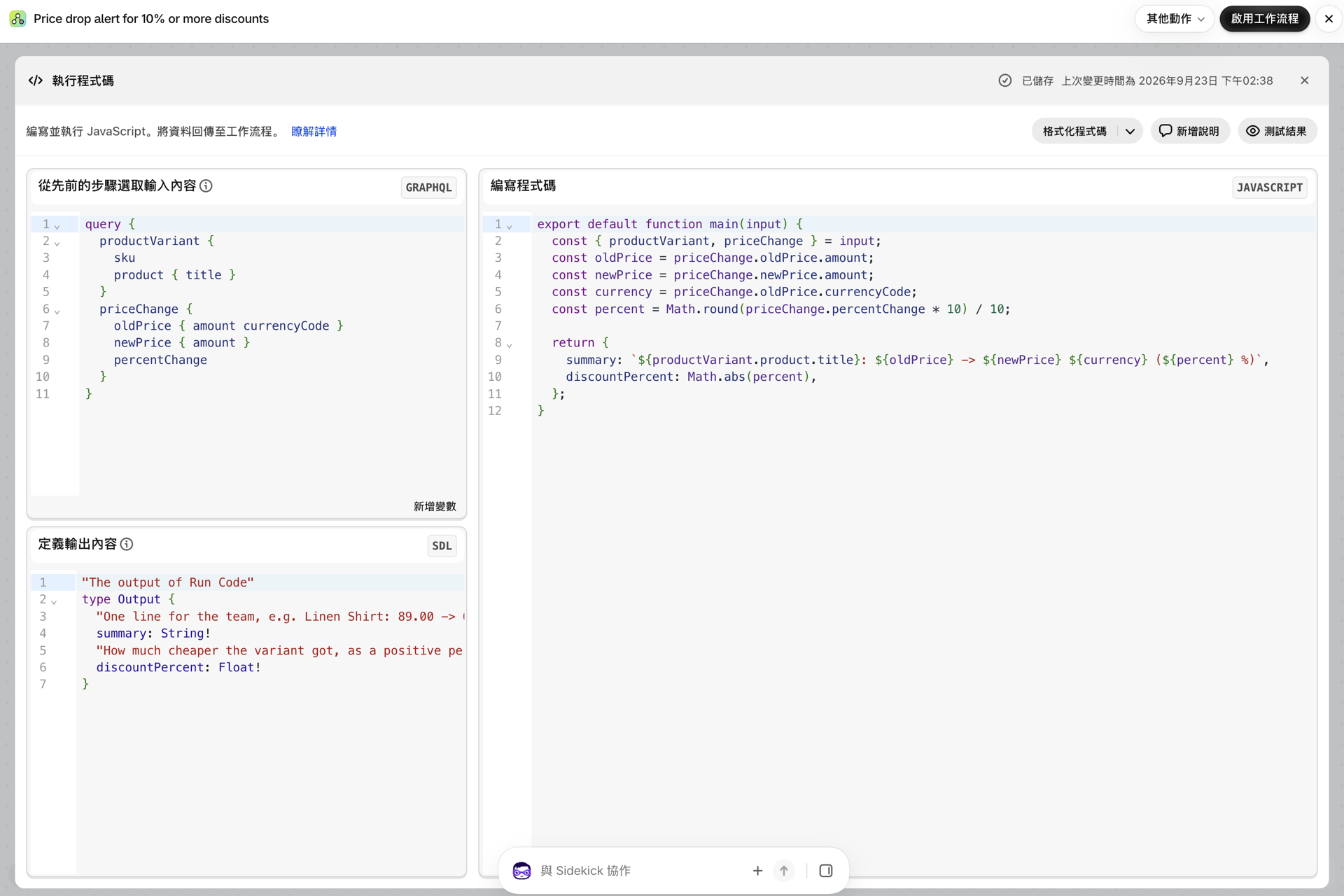This screenshot has width=1344, height=896.
Task: Click the SDL language badge
Action: (442, 545)
